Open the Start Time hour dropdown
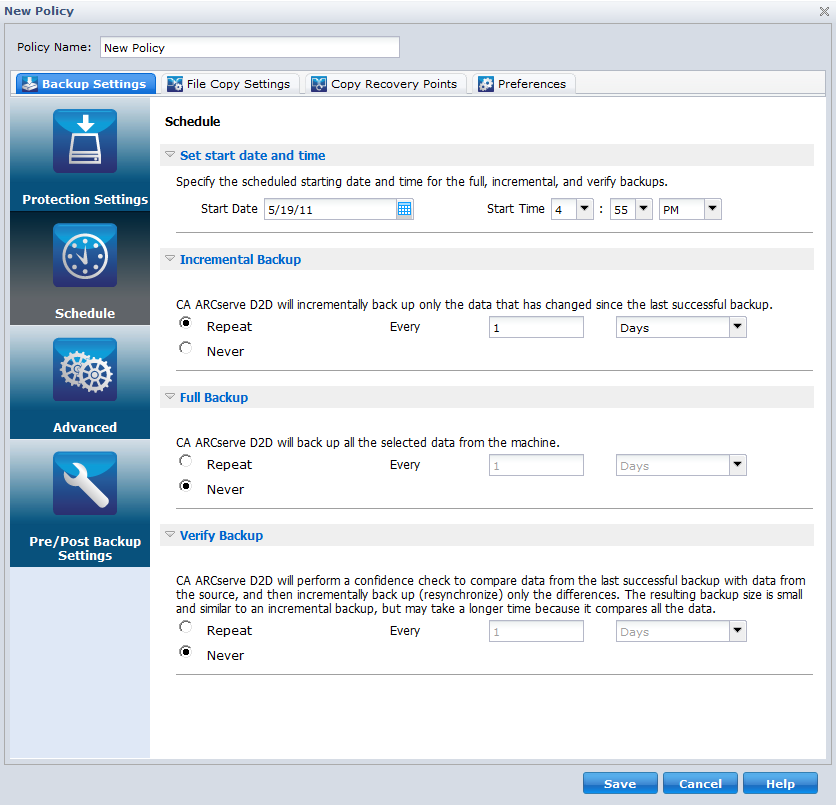836x806 pixels. pos(585,209)
